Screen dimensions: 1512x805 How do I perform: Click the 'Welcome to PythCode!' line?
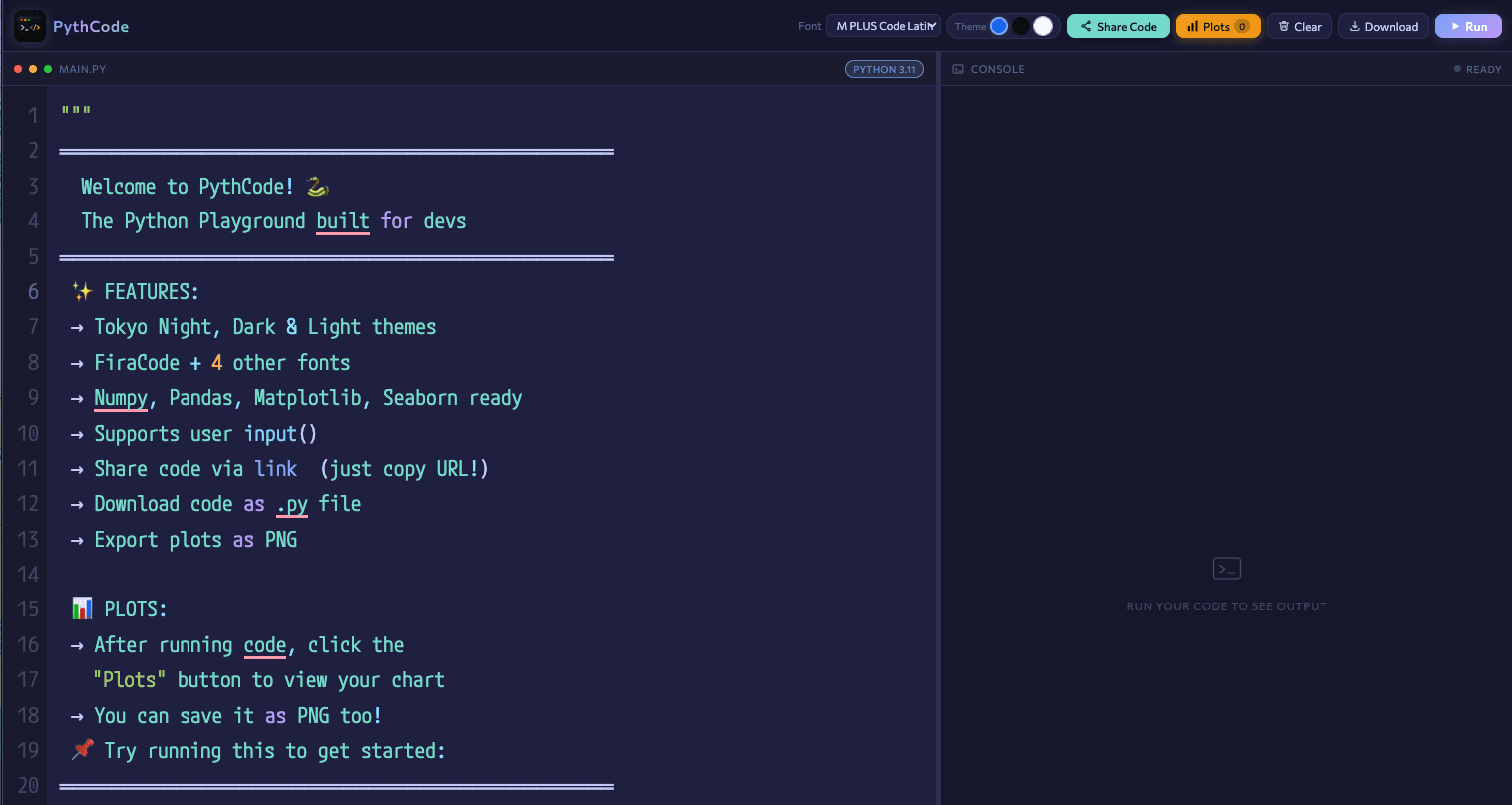tap(204, 187)
